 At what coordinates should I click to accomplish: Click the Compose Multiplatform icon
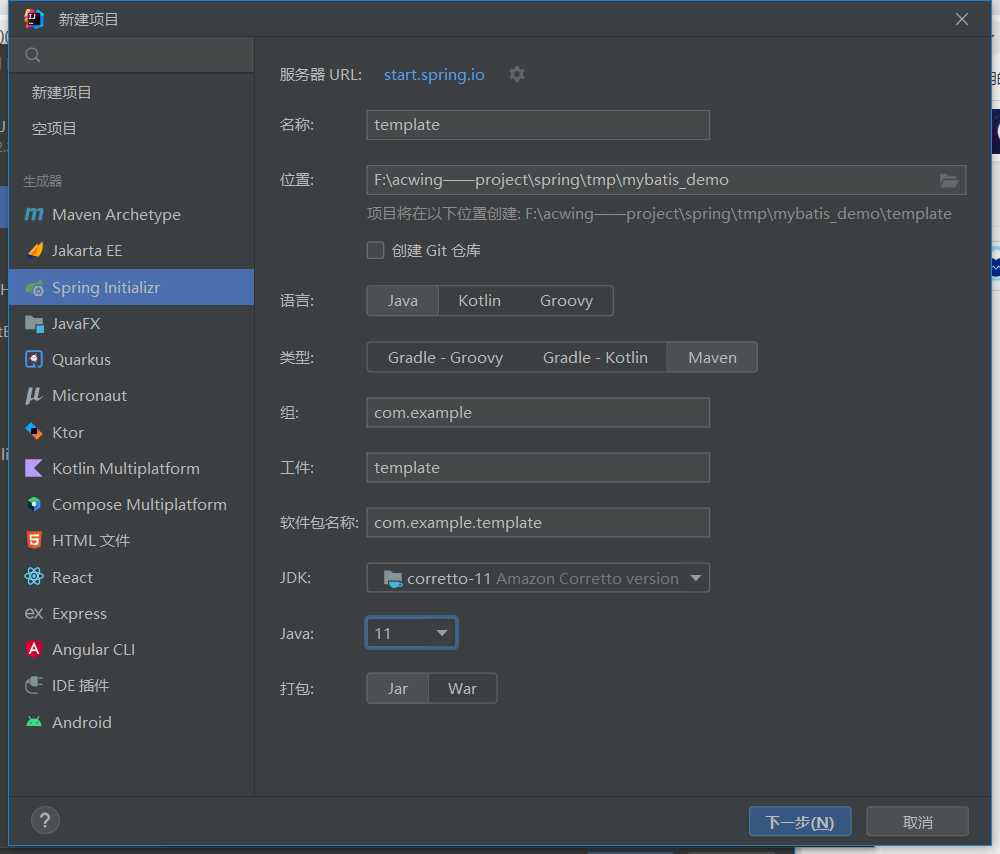34,504
